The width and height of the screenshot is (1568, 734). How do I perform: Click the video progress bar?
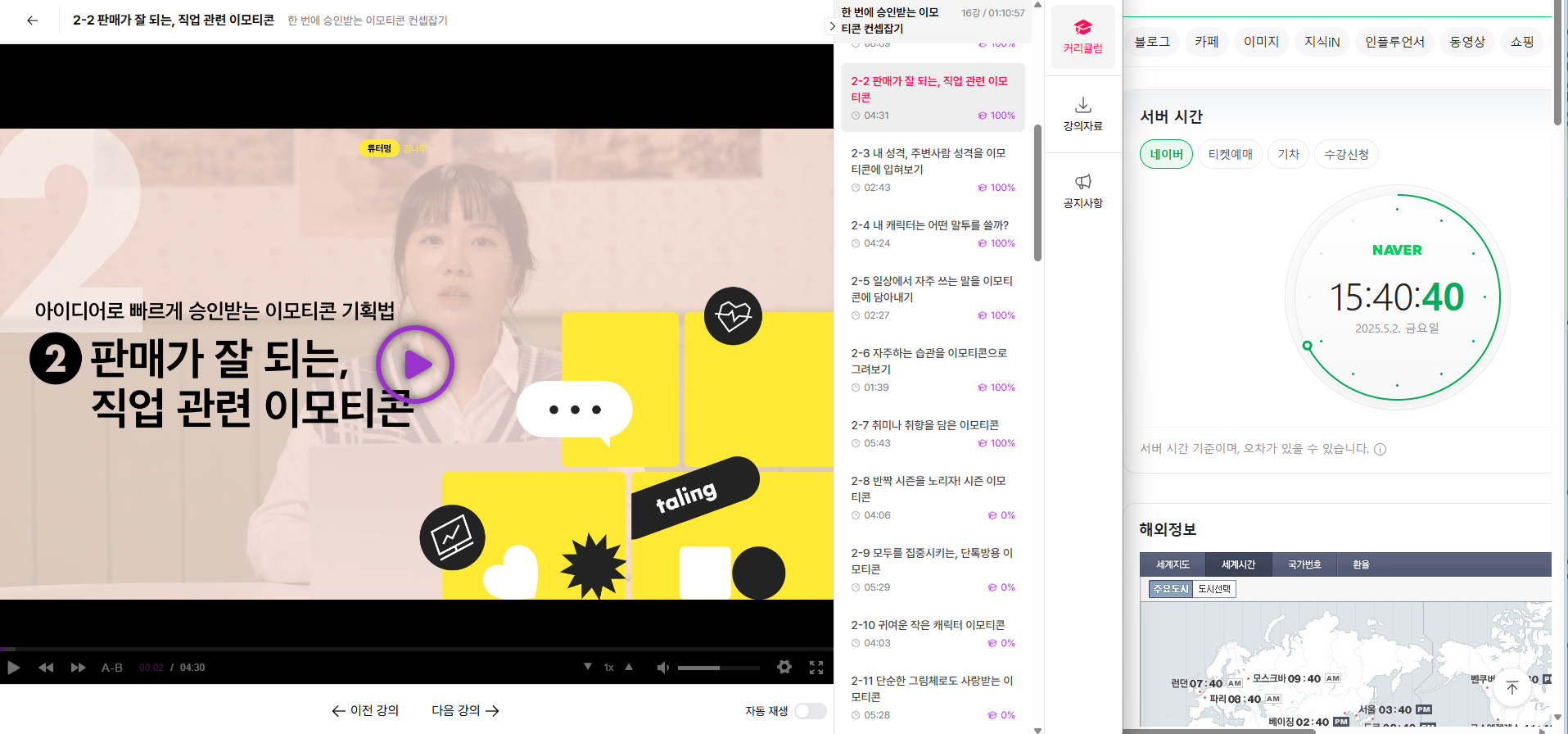tap(417, 649)
